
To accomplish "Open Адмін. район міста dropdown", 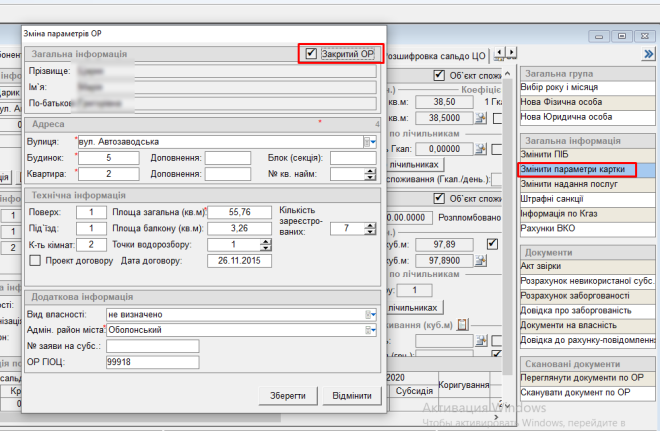I will coord(370,330).
